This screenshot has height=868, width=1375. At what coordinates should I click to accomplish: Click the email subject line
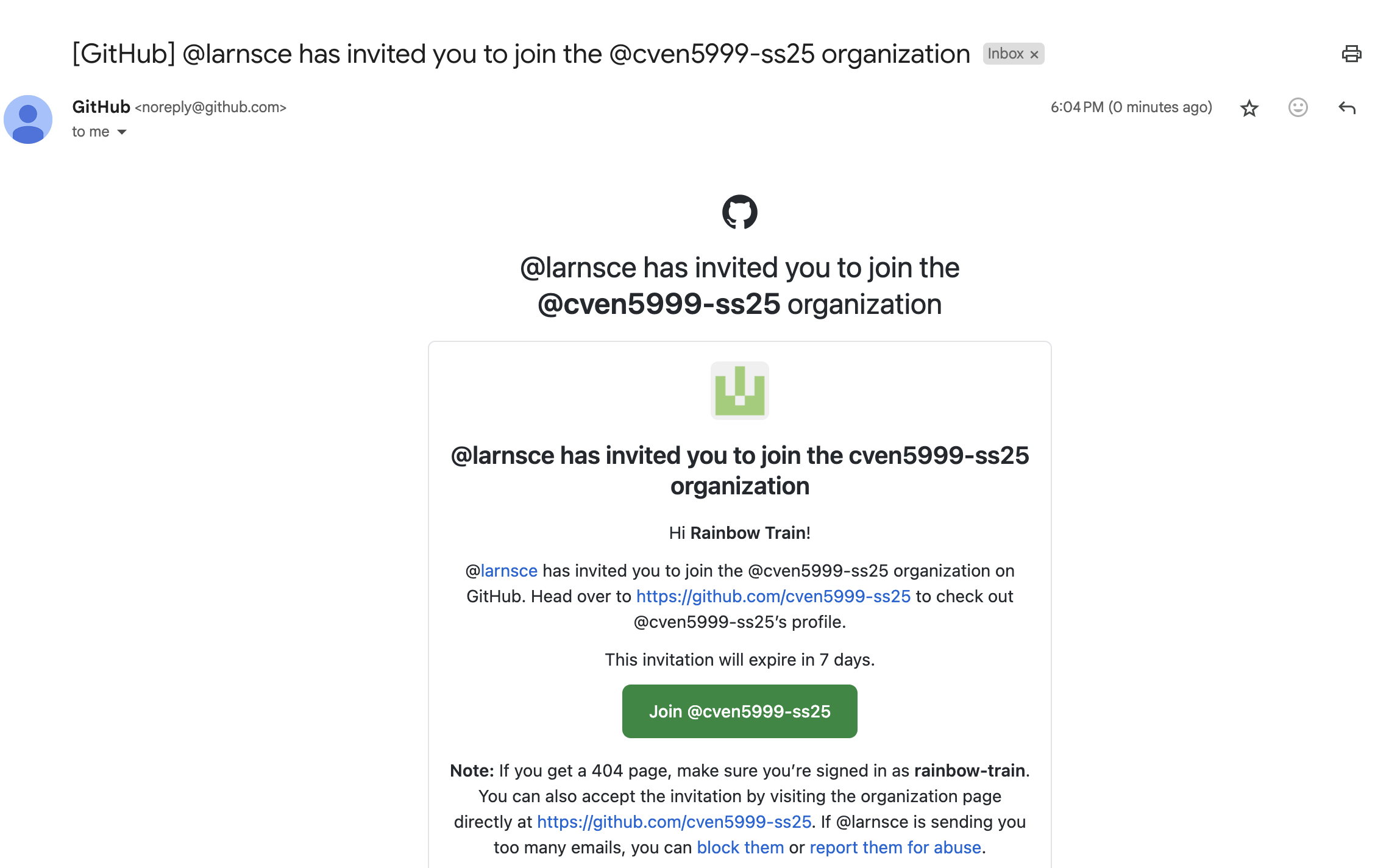coord(521,54)
